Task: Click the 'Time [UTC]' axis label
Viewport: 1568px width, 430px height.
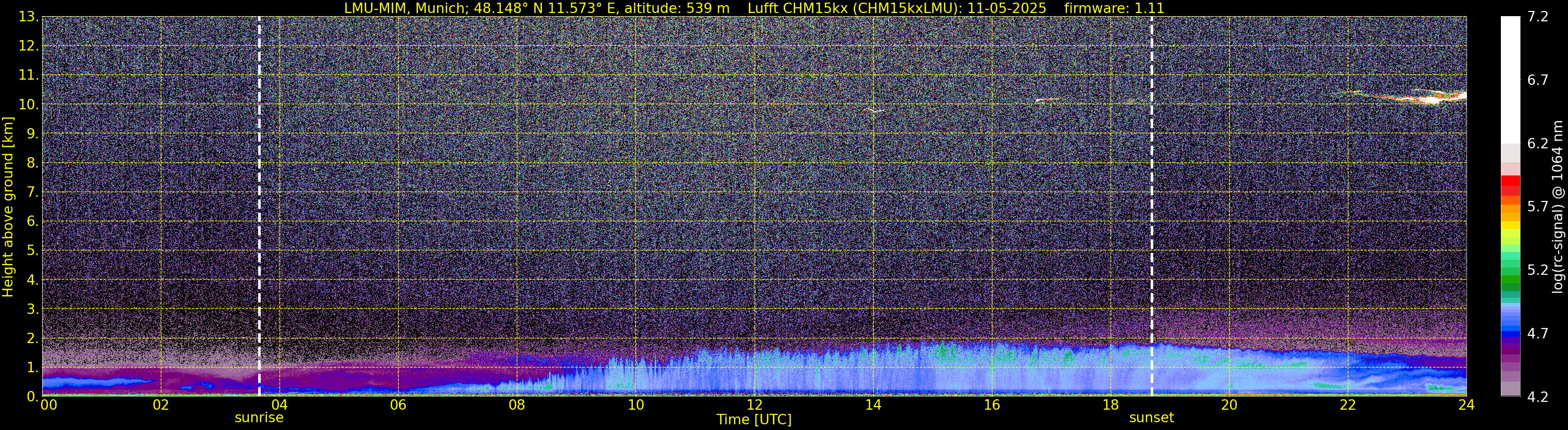Action: click(754, 420)
